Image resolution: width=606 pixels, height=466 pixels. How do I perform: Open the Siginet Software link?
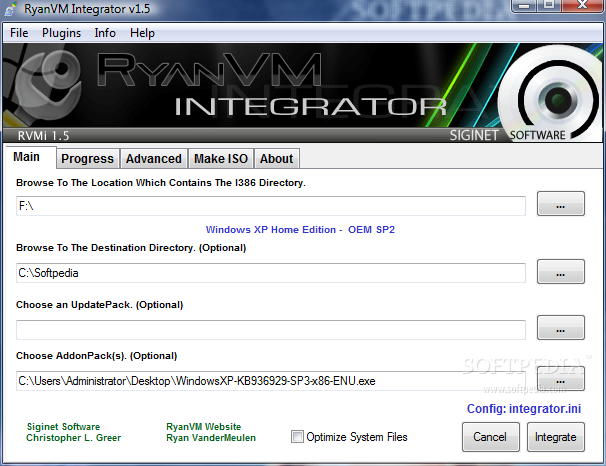[63, 427]
